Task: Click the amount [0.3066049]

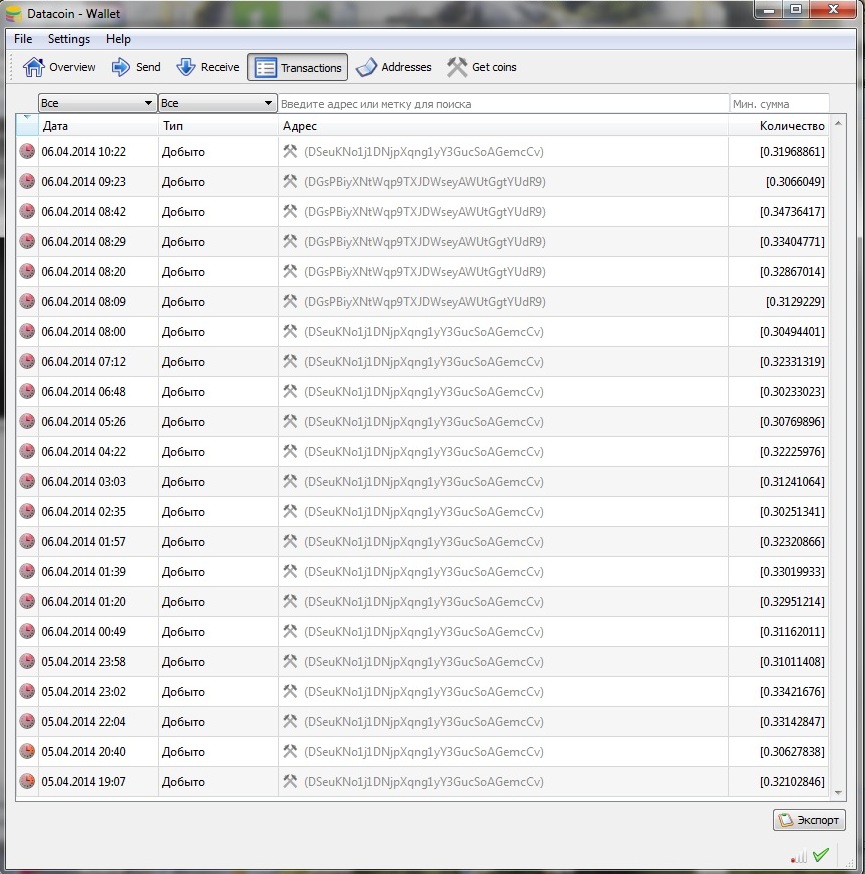Action: tap(795, 182)
